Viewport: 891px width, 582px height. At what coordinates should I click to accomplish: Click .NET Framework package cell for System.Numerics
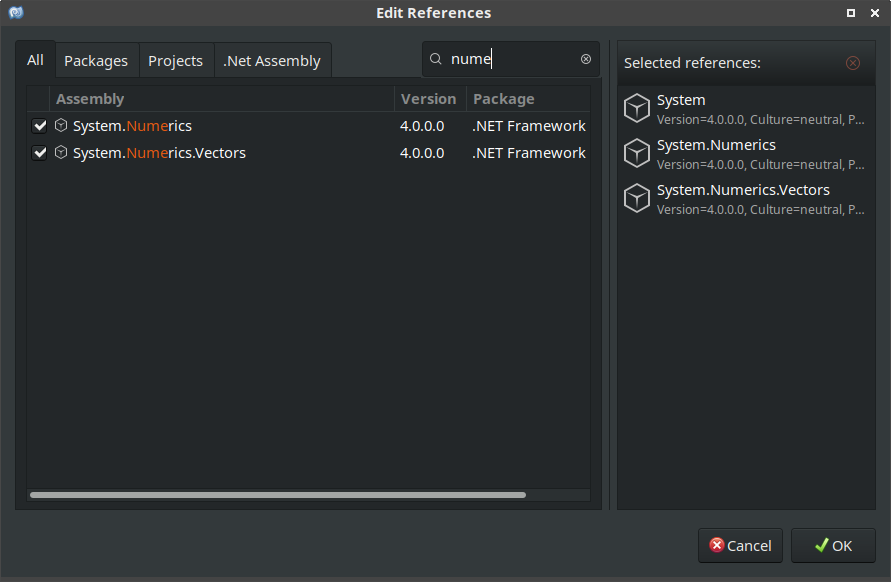pyautogui.click(x=528, y=126)
